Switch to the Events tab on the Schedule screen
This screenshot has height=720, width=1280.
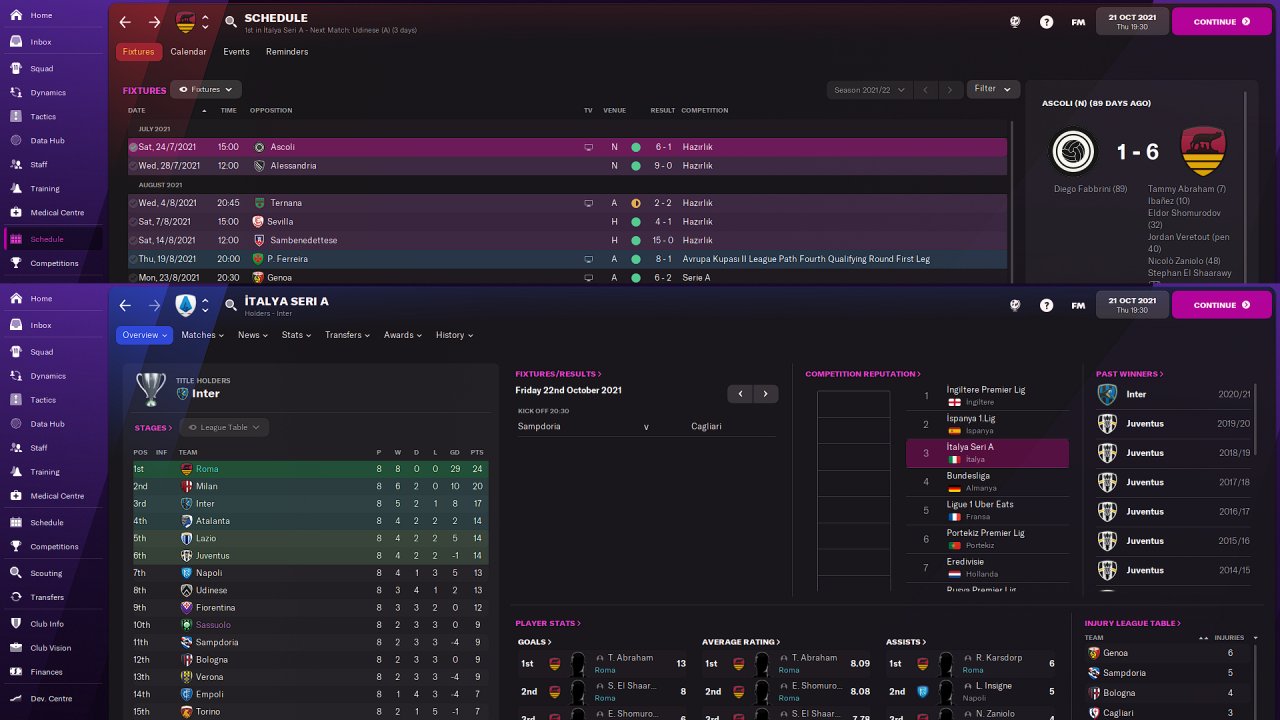tap(237, 52)
